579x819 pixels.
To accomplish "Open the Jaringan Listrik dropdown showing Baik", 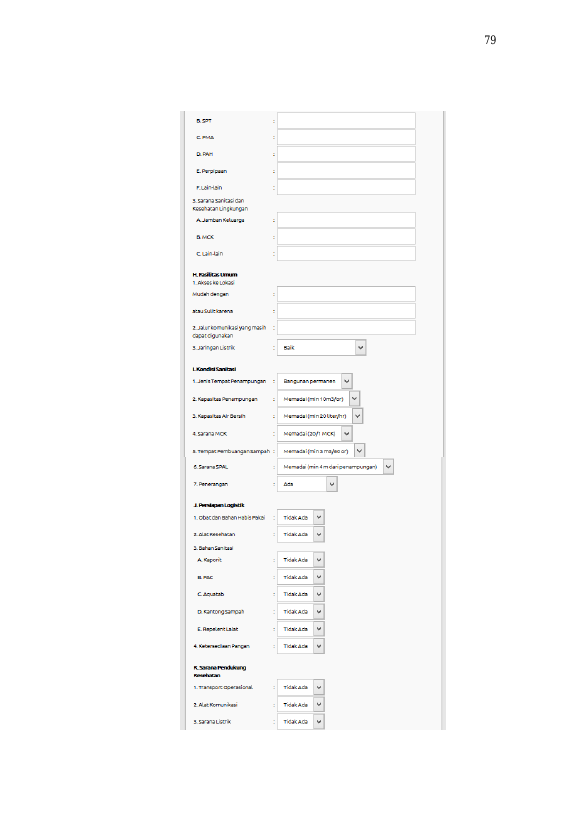I will (x=321, y=347).
